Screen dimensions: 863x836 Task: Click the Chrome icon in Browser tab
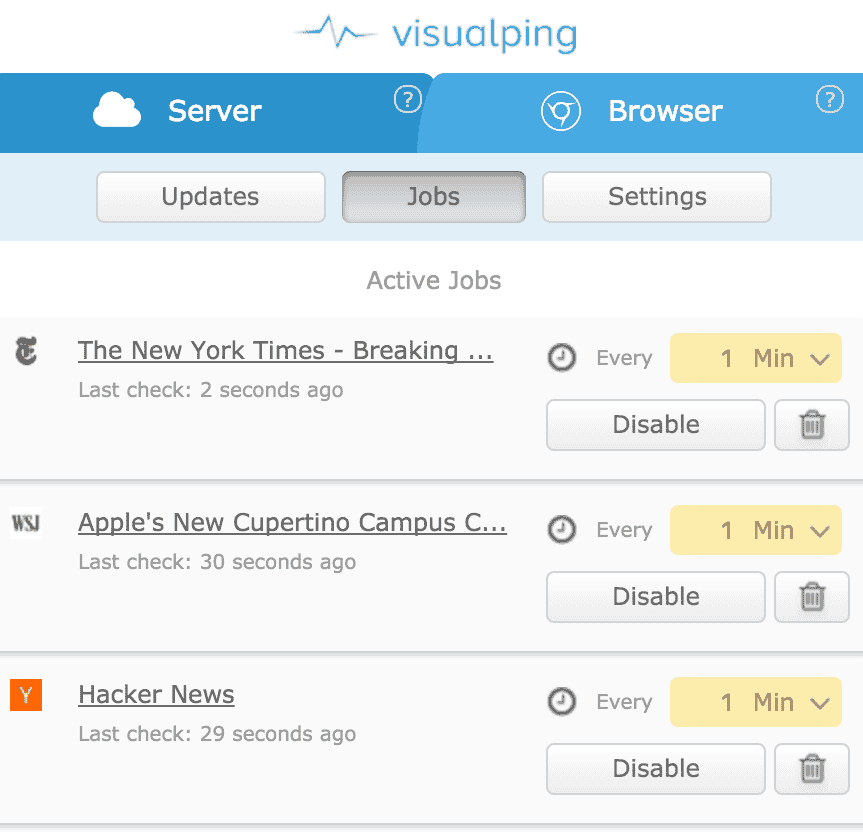pos(560,111)
